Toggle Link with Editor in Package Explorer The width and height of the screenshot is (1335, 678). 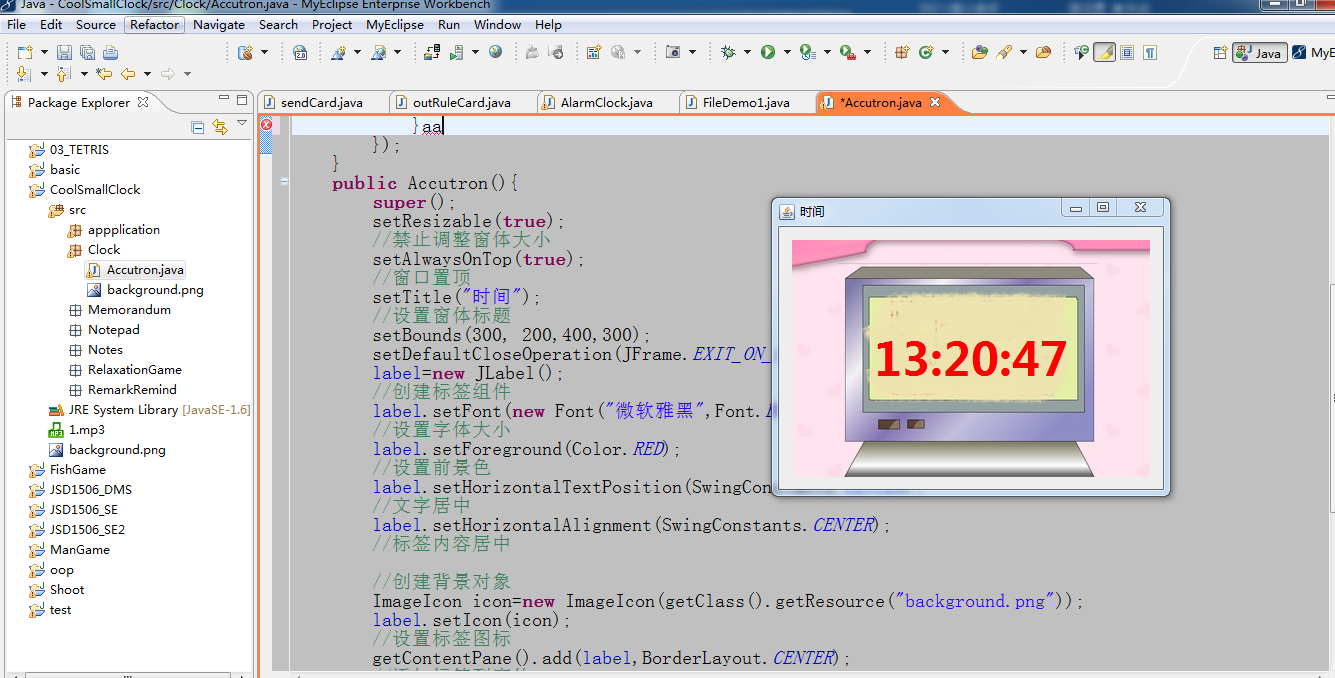[x=219, y=127]
